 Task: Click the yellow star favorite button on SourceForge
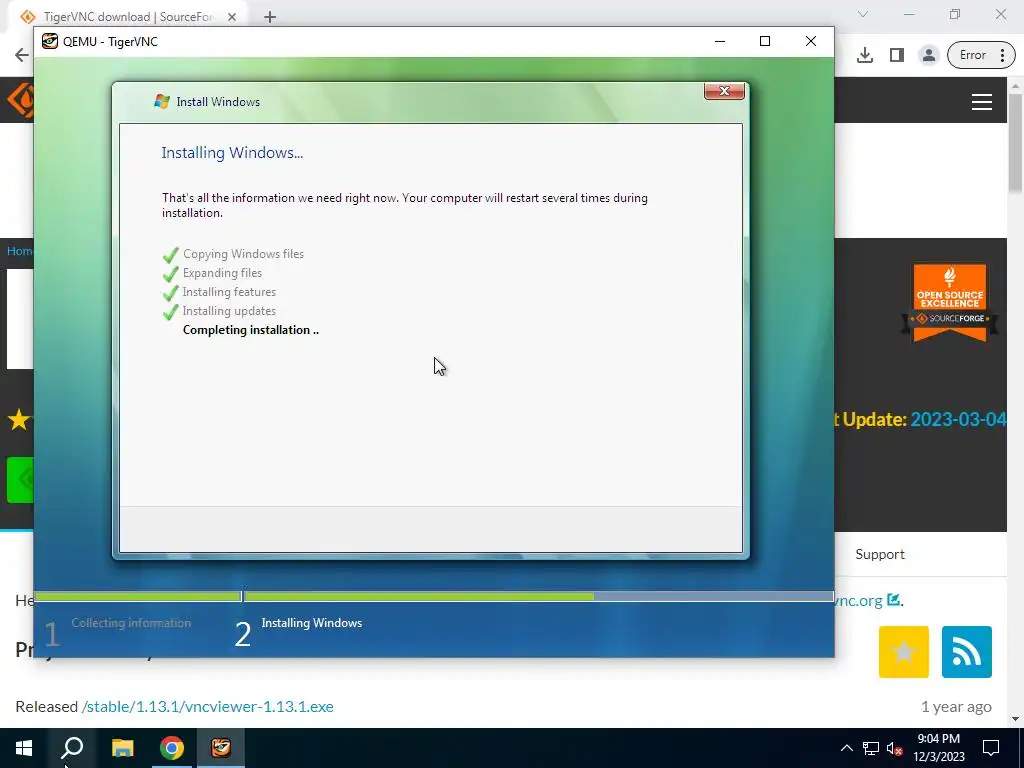tap(904, 652)
